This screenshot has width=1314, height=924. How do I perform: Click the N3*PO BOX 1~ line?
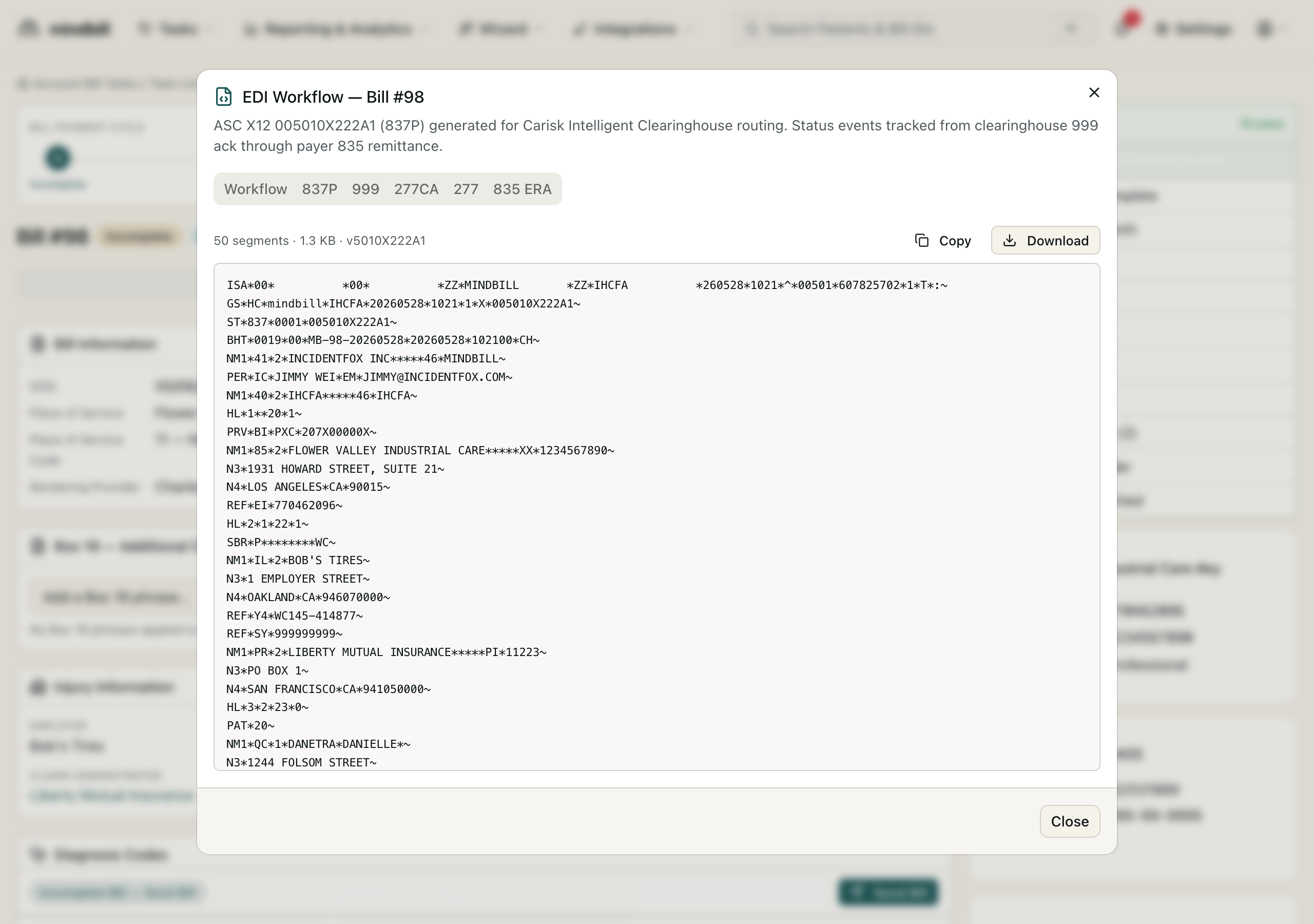267,670
